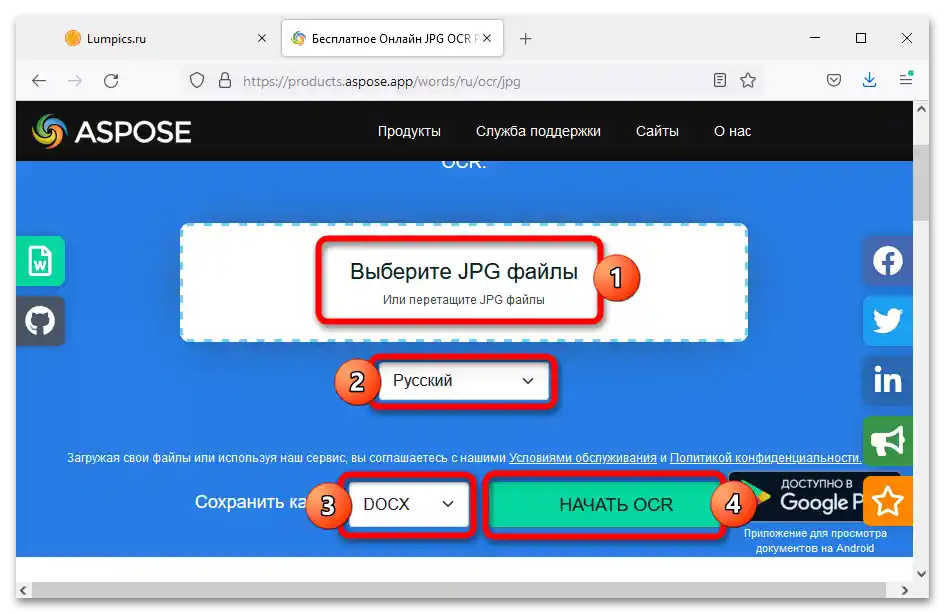Image resolution: width=945 pixels, height=614 pixels.
Task: Save page to Pocket
Action: coord(834,80)
